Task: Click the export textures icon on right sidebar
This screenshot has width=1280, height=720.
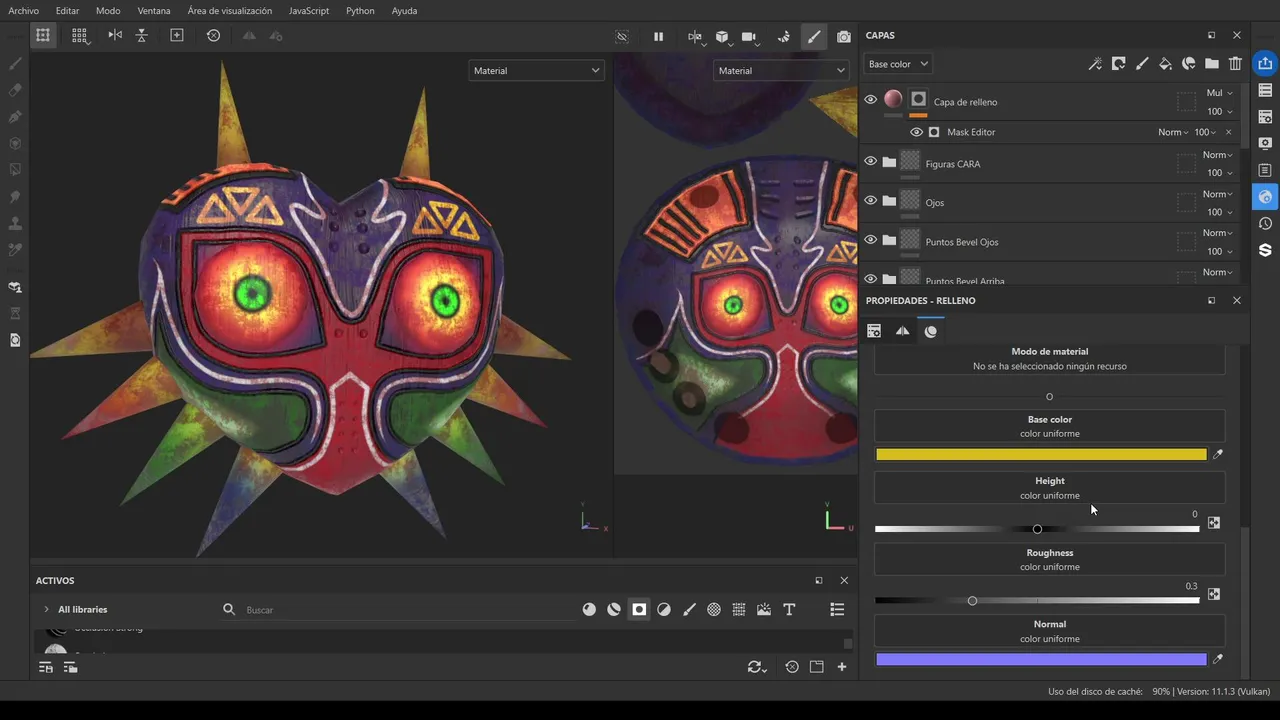Action: click(x=1265, y=64)
